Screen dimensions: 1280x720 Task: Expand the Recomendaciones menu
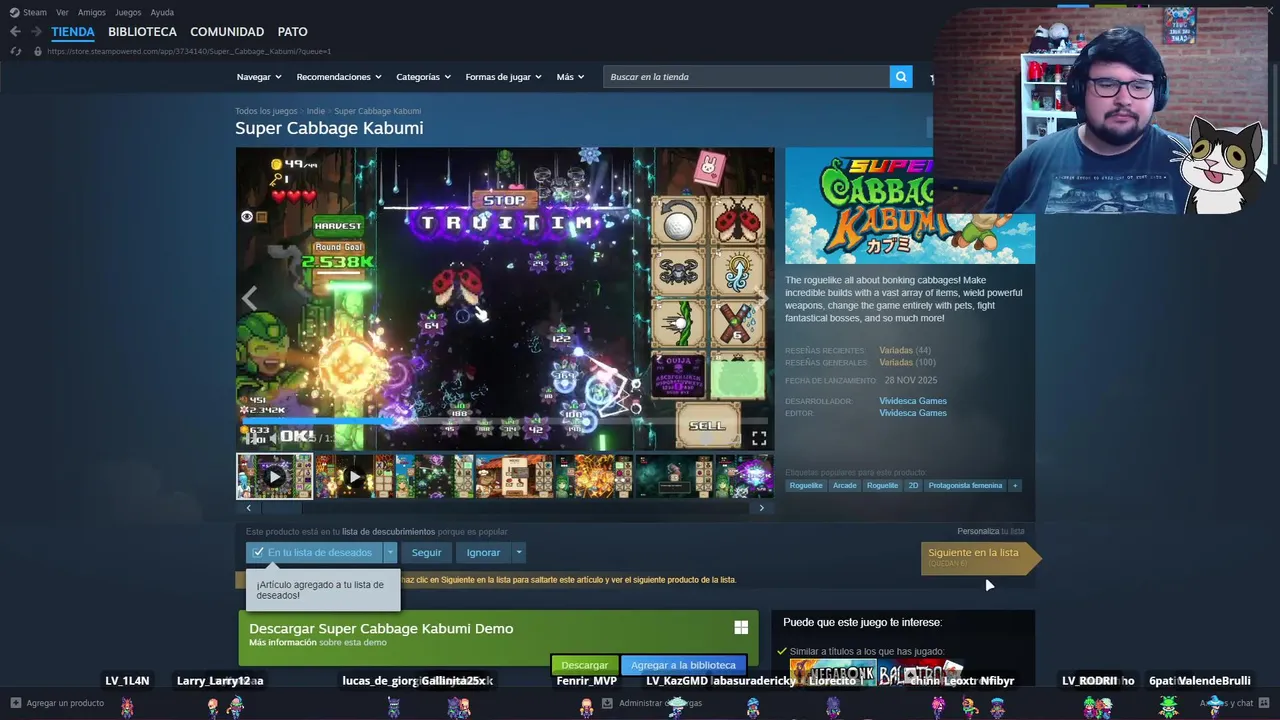[x=339, y=77]
